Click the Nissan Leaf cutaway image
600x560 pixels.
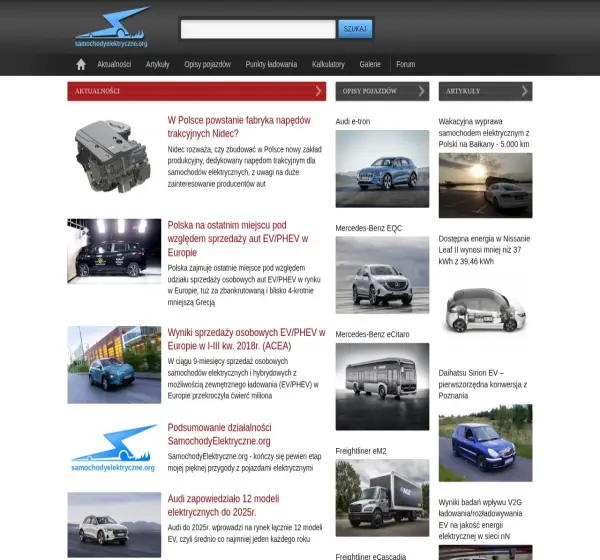pos(485,311)
